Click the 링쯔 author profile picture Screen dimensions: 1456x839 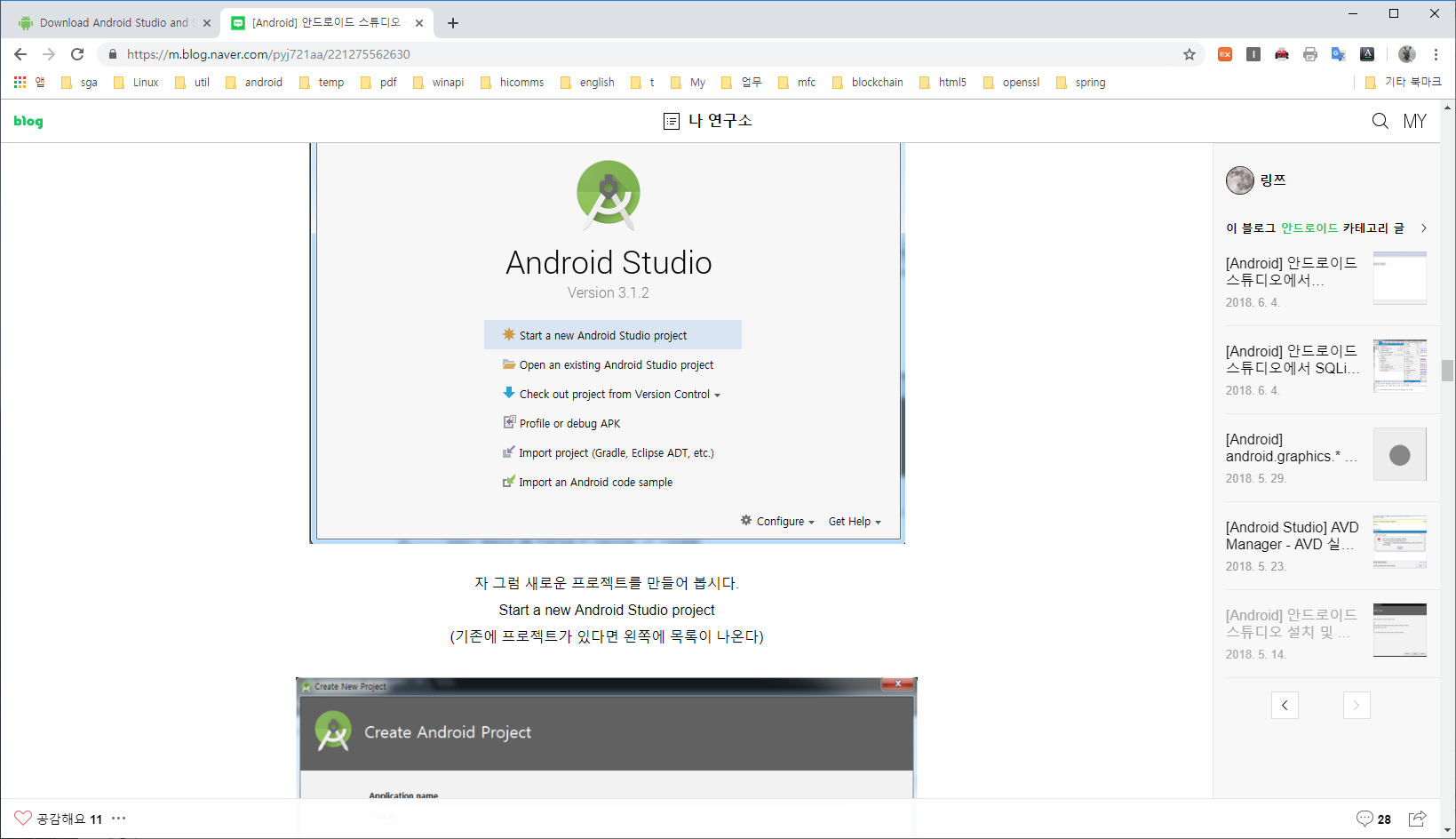[x=1240, y=180]
